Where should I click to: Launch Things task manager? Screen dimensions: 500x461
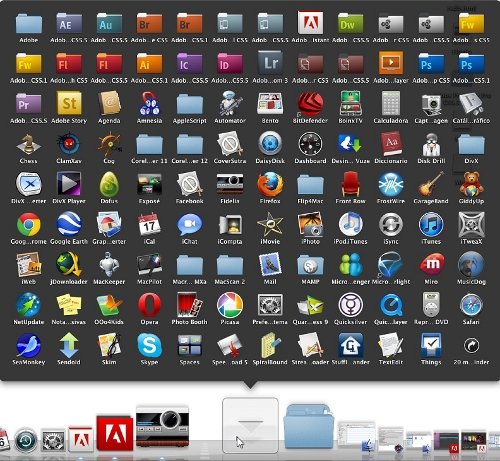coord(431,346)
